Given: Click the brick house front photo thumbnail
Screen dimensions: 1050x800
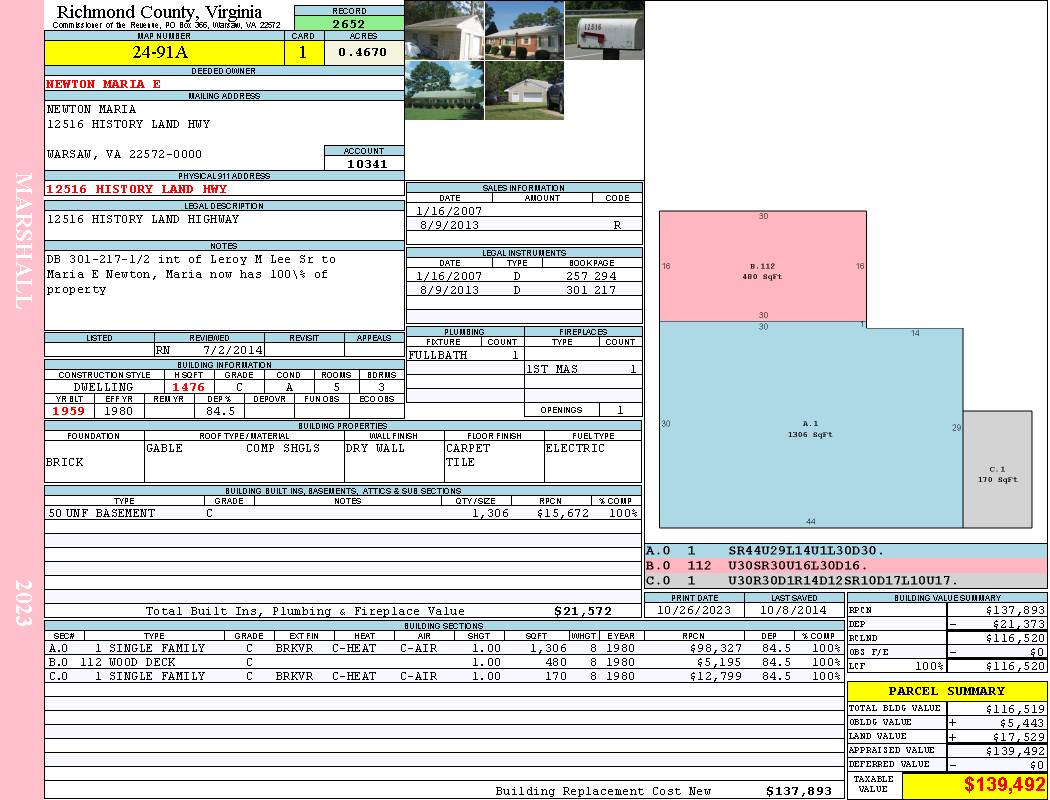Looking at the screenshot, I should [524, 30].
